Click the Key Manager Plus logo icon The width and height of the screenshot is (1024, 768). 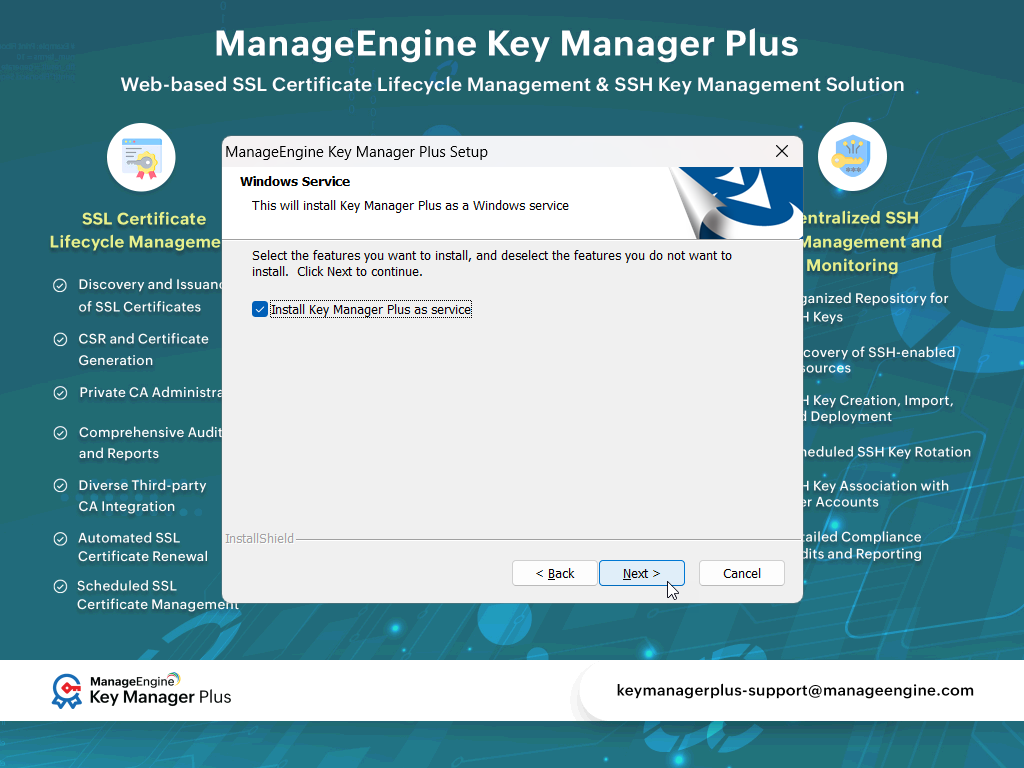[67, 691]
